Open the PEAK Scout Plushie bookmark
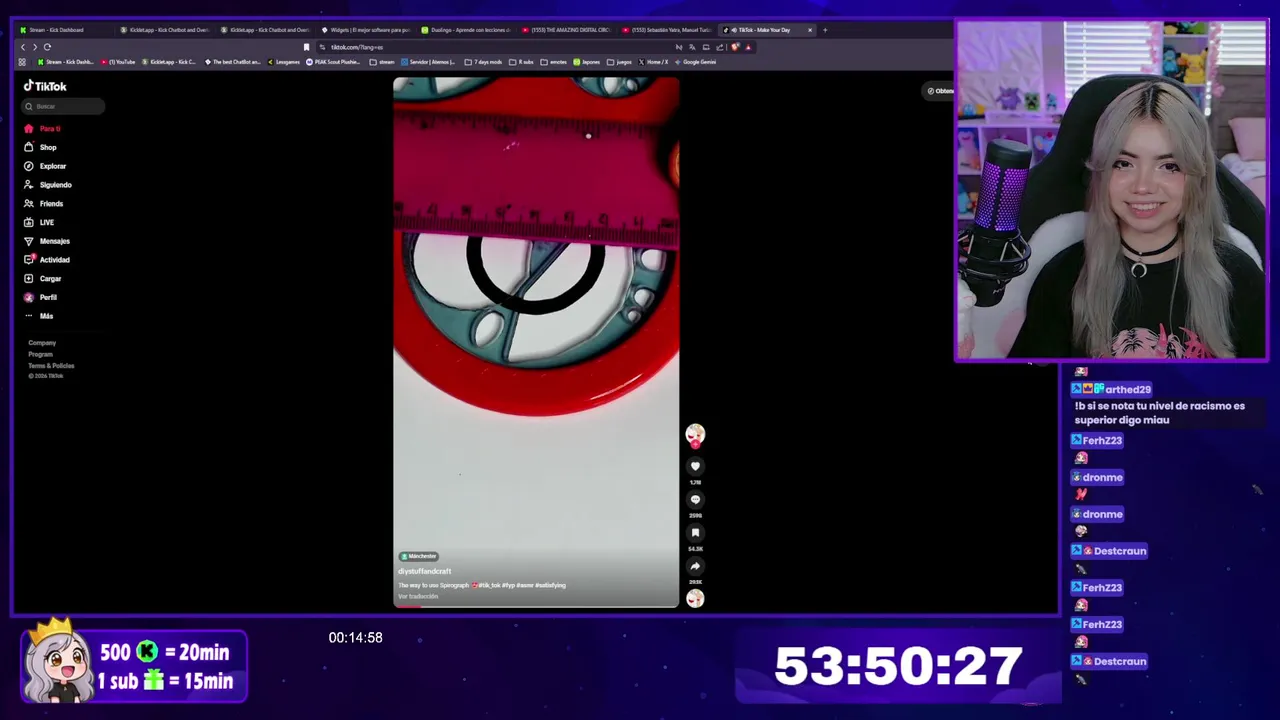Viewport: 1280px width, 720px height. pyautogui.click(x=334, y=62)
